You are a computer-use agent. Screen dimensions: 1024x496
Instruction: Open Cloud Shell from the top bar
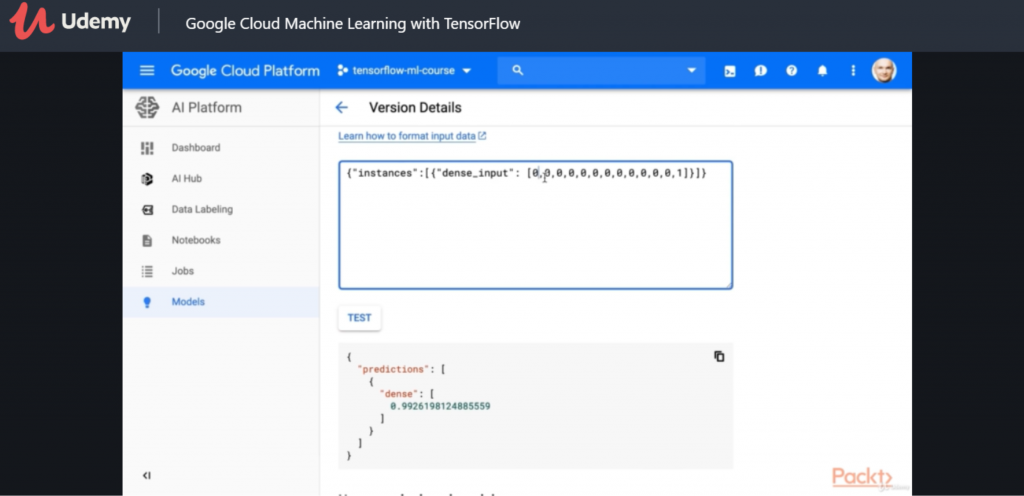730,71
